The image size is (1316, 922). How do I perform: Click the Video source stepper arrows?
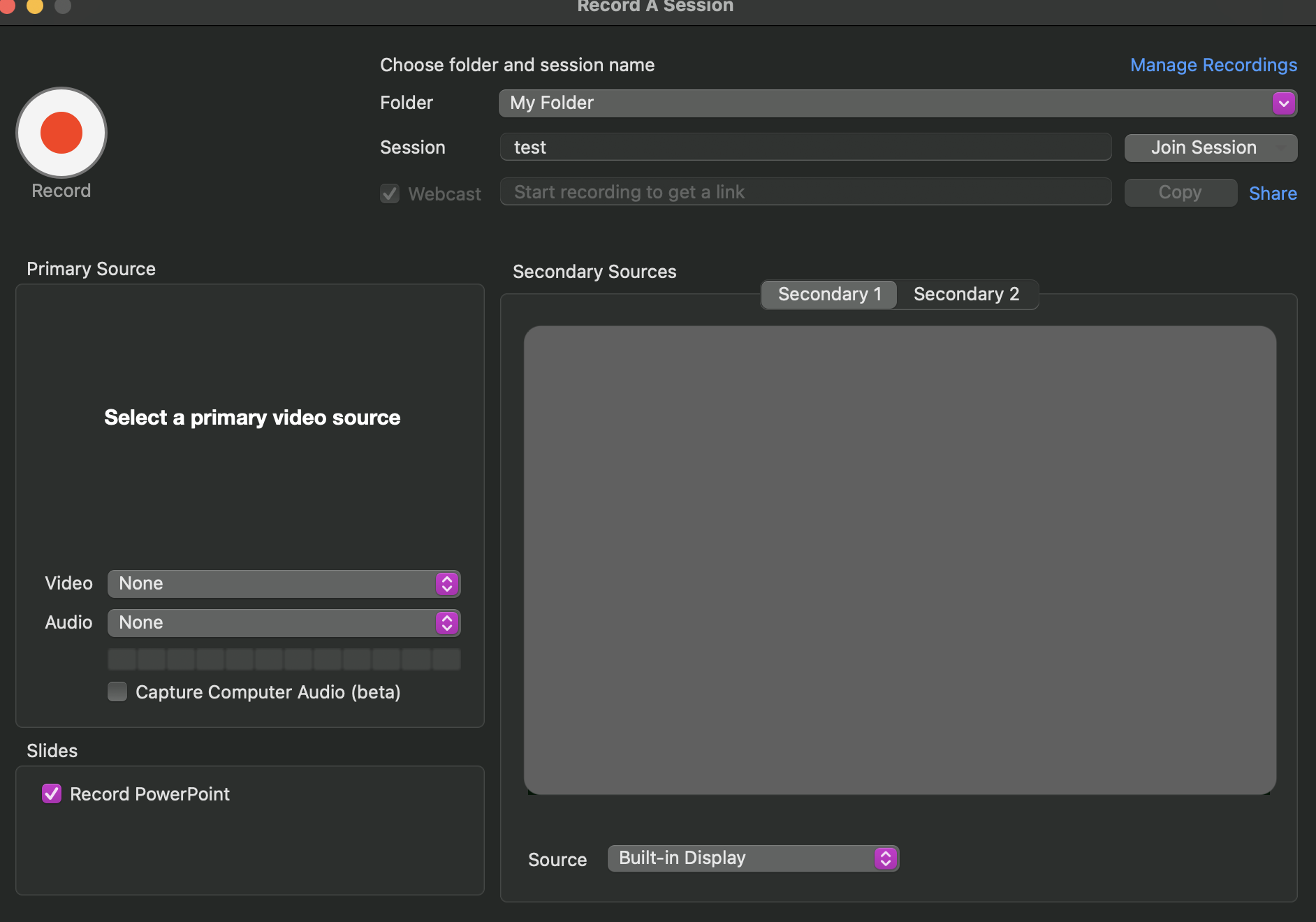pos(447,584)
